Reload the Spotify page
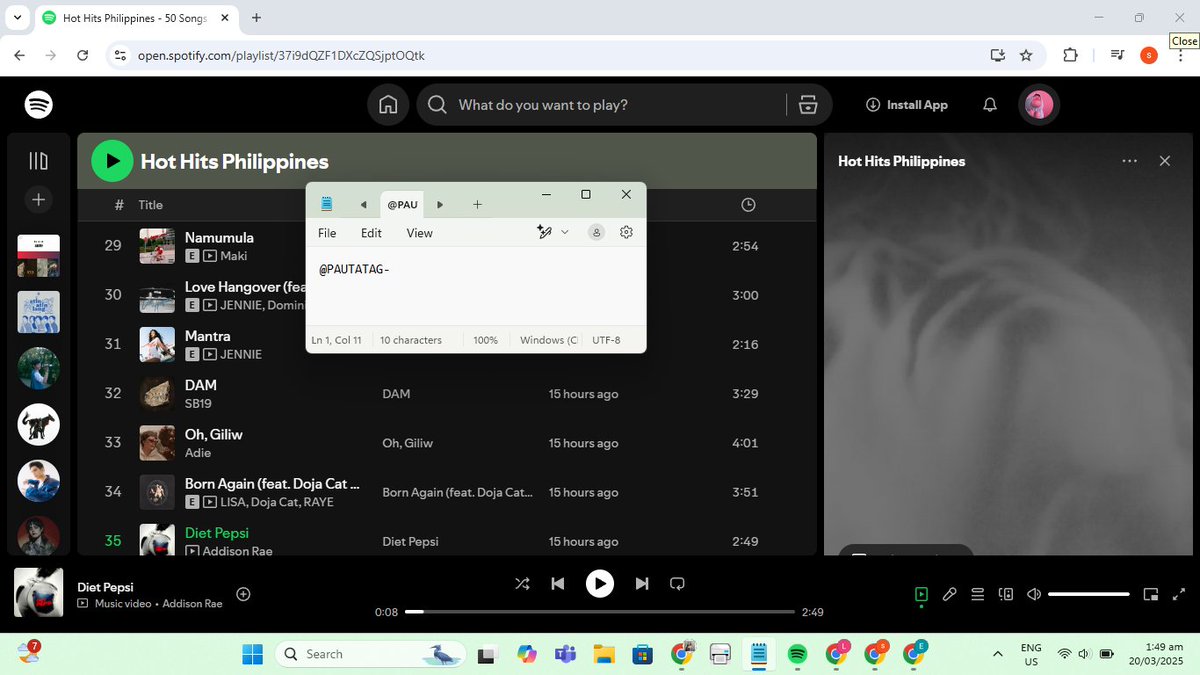 [83, 55]
